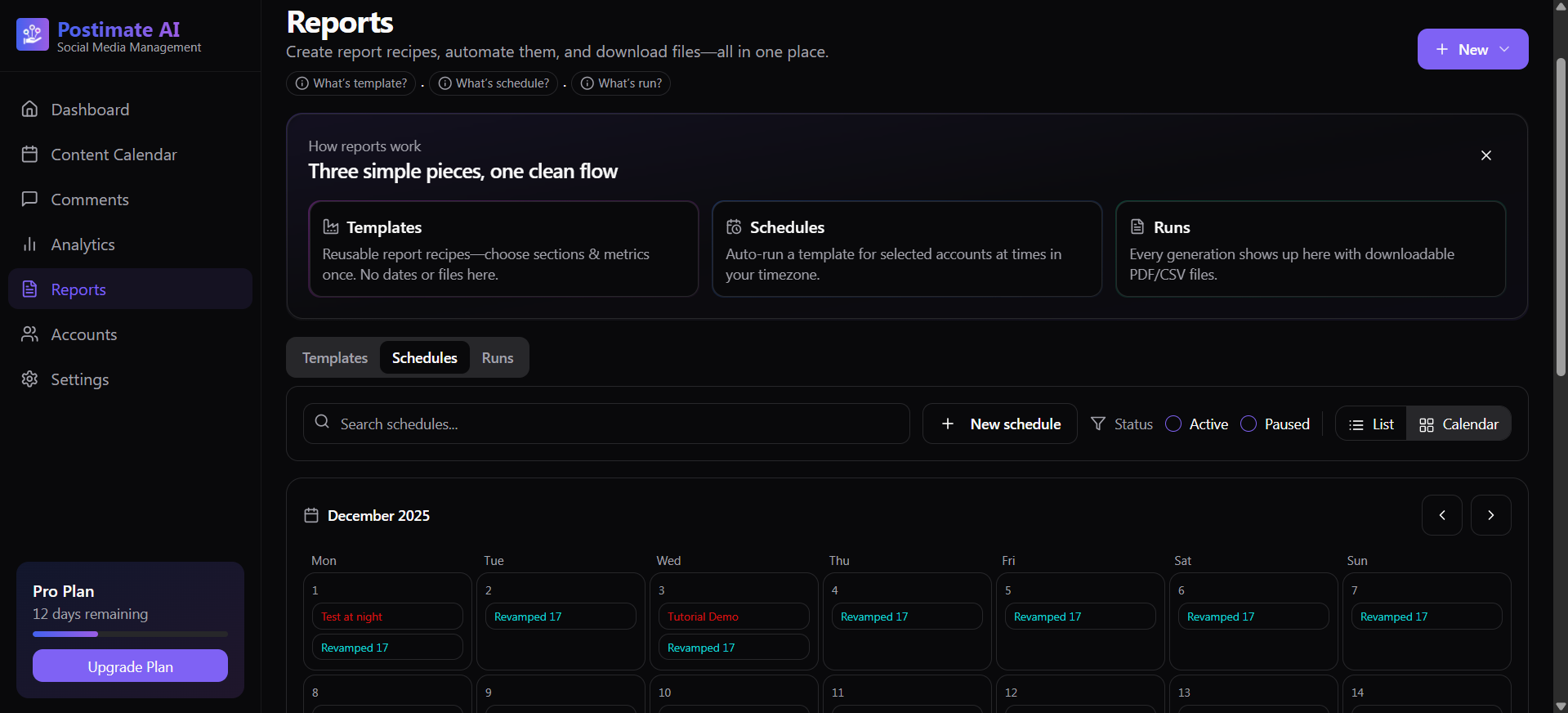Viewport: 1568px width, 713px height.
Task: Open the New dropdown button
Action: point(1473,49)
